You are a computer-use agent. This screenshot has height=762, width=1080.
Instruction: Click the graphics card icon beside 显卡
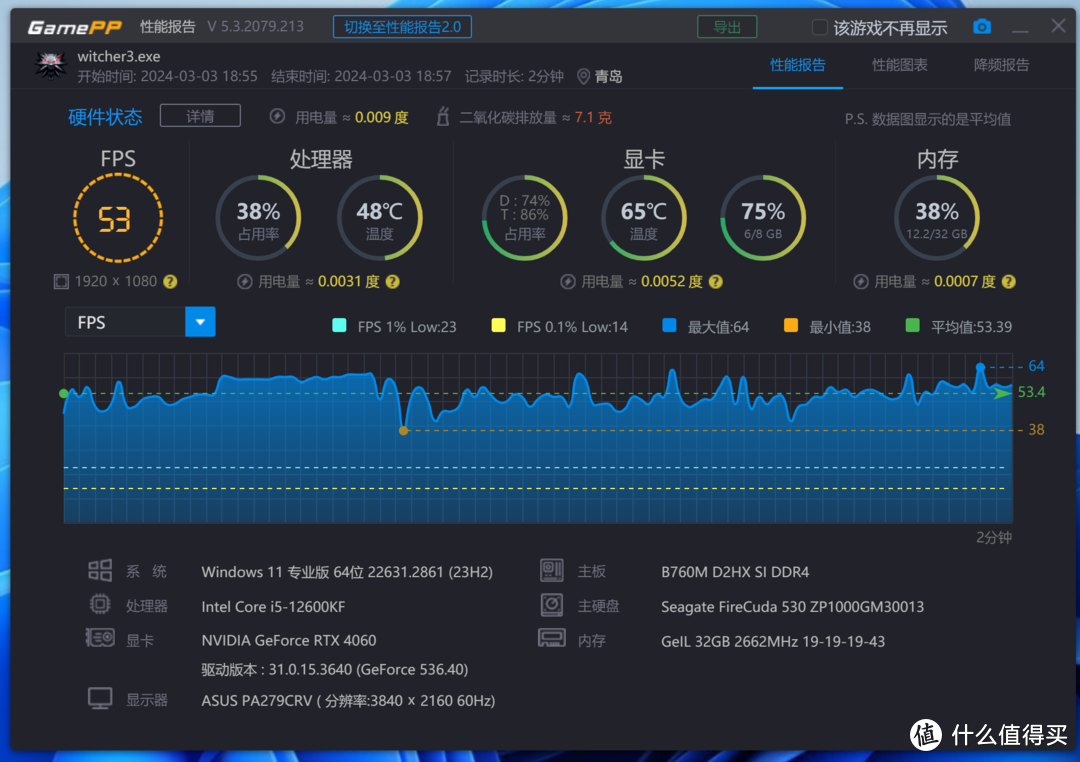pyautogui.click(x=100, y=638)
